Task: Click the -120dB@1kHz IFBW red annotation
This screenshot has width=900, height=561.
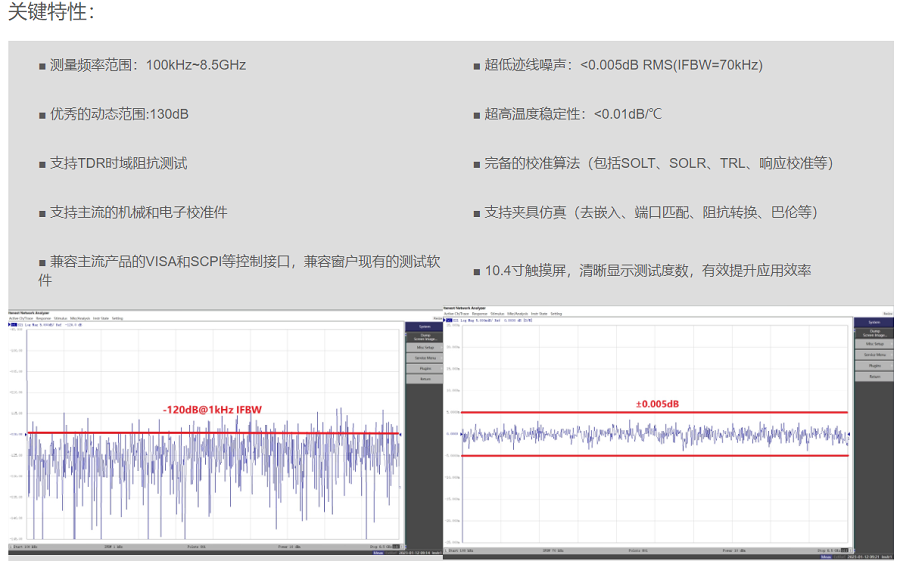Action: [x=212, y=409]
